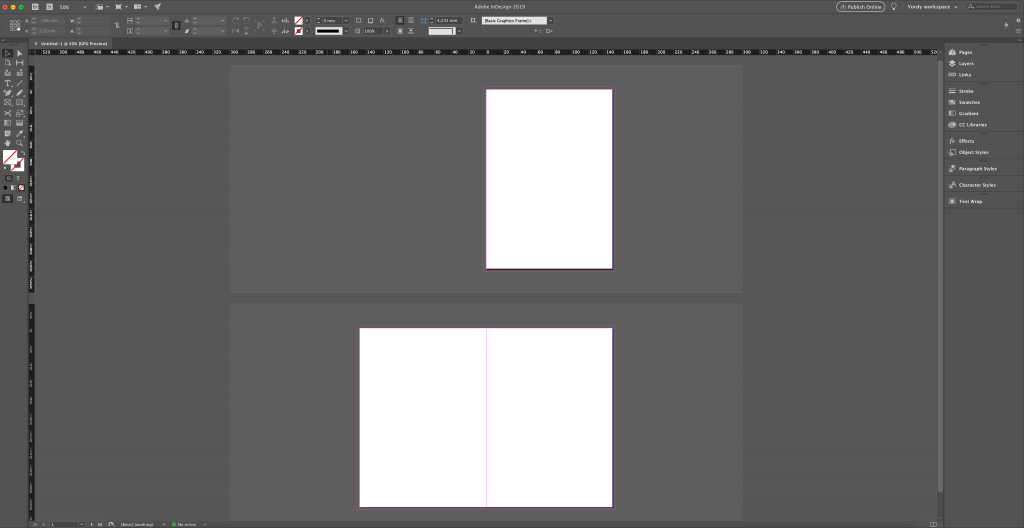
Task: Choose the Eyedropper tool
Action: [x=19, y=133]
